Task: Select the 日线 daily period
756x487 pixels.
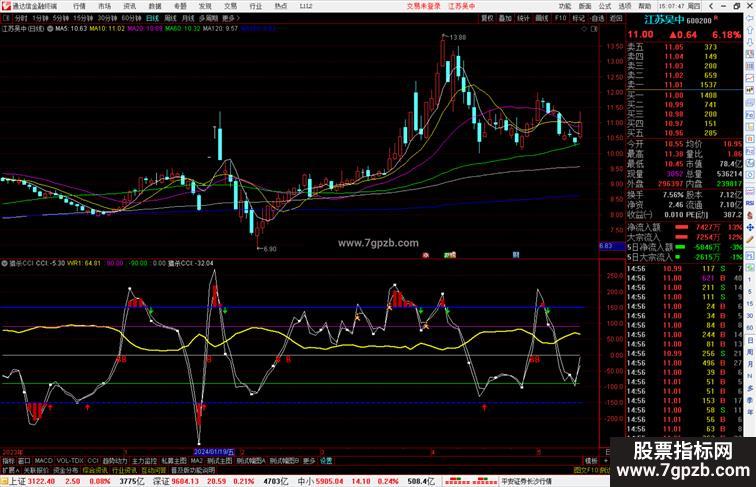Action: coord(152,18)
